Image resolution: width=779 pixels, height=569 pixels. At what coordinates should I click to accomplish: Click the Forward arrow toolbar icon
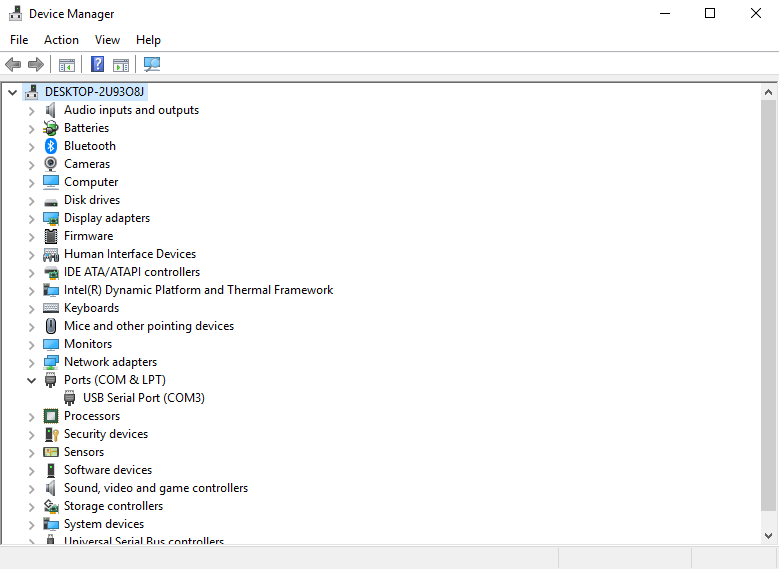click(x=36, y=65)
